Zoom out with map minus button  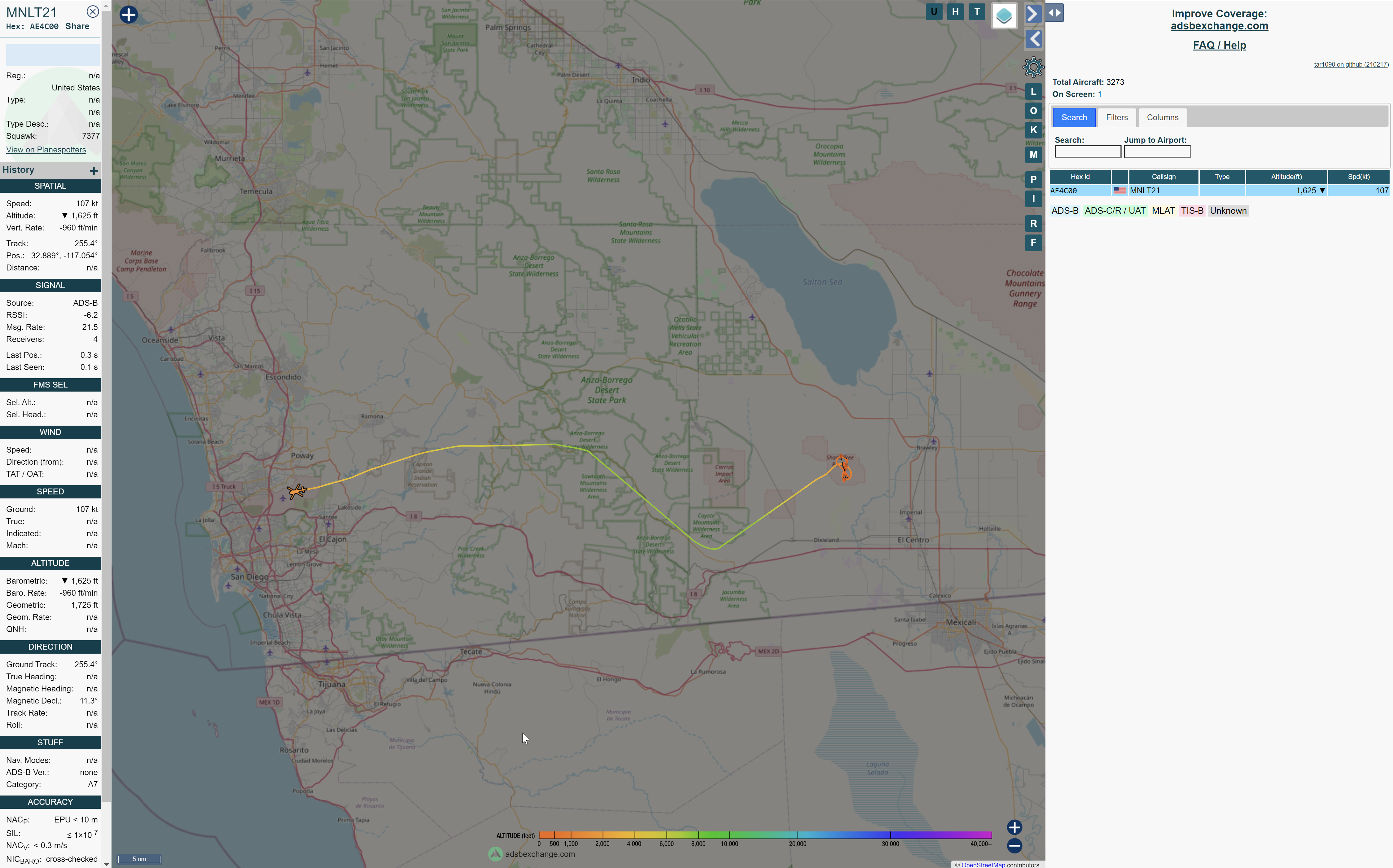[1014, 845]
